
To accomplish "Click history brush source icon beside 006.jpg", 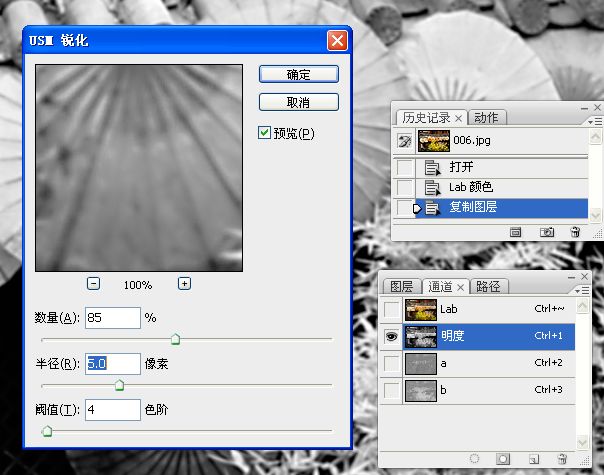I will coord(404,141).
